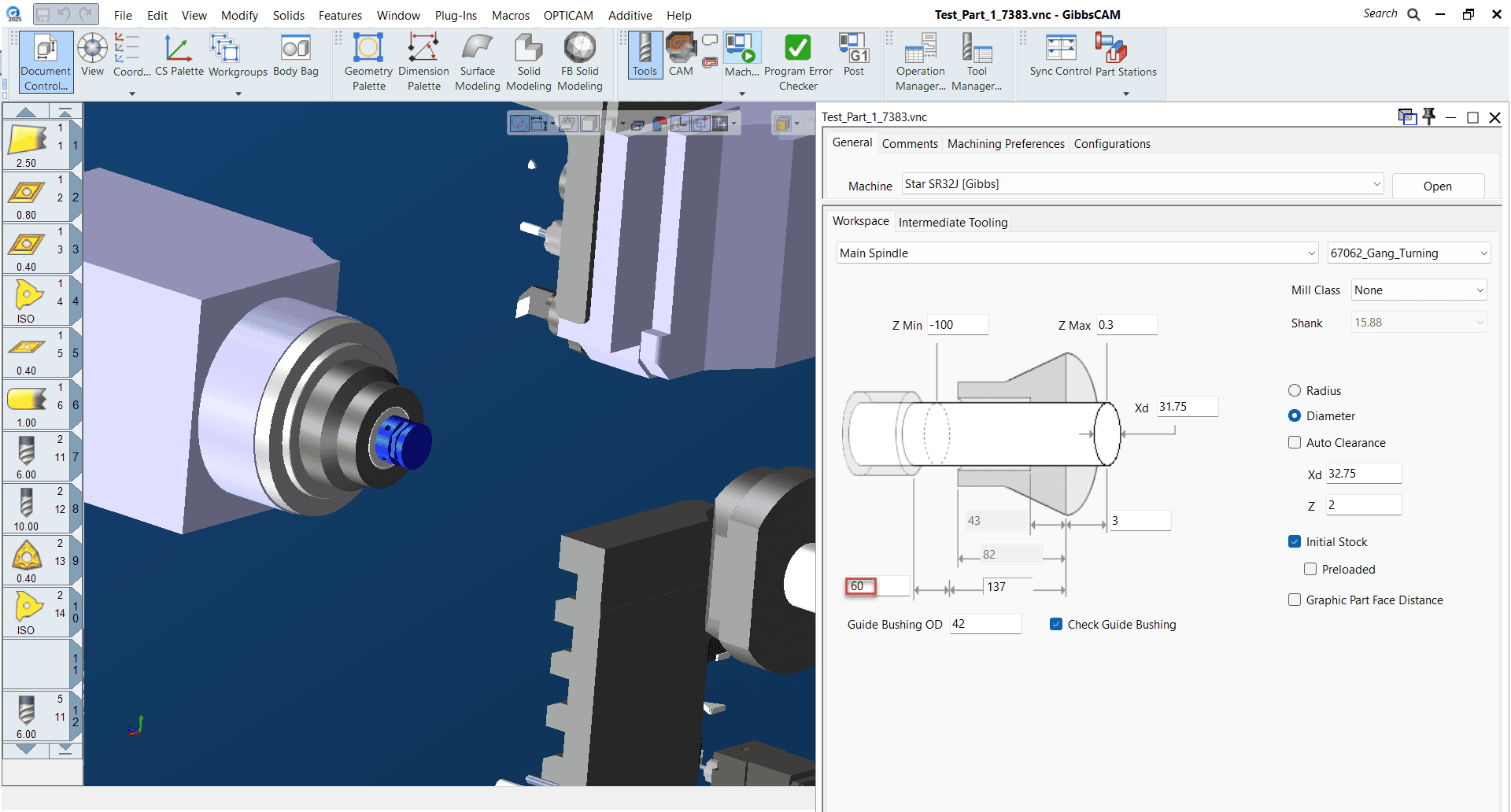
Task: Launch Surface Modeling palette
Action: coord(478,63)
